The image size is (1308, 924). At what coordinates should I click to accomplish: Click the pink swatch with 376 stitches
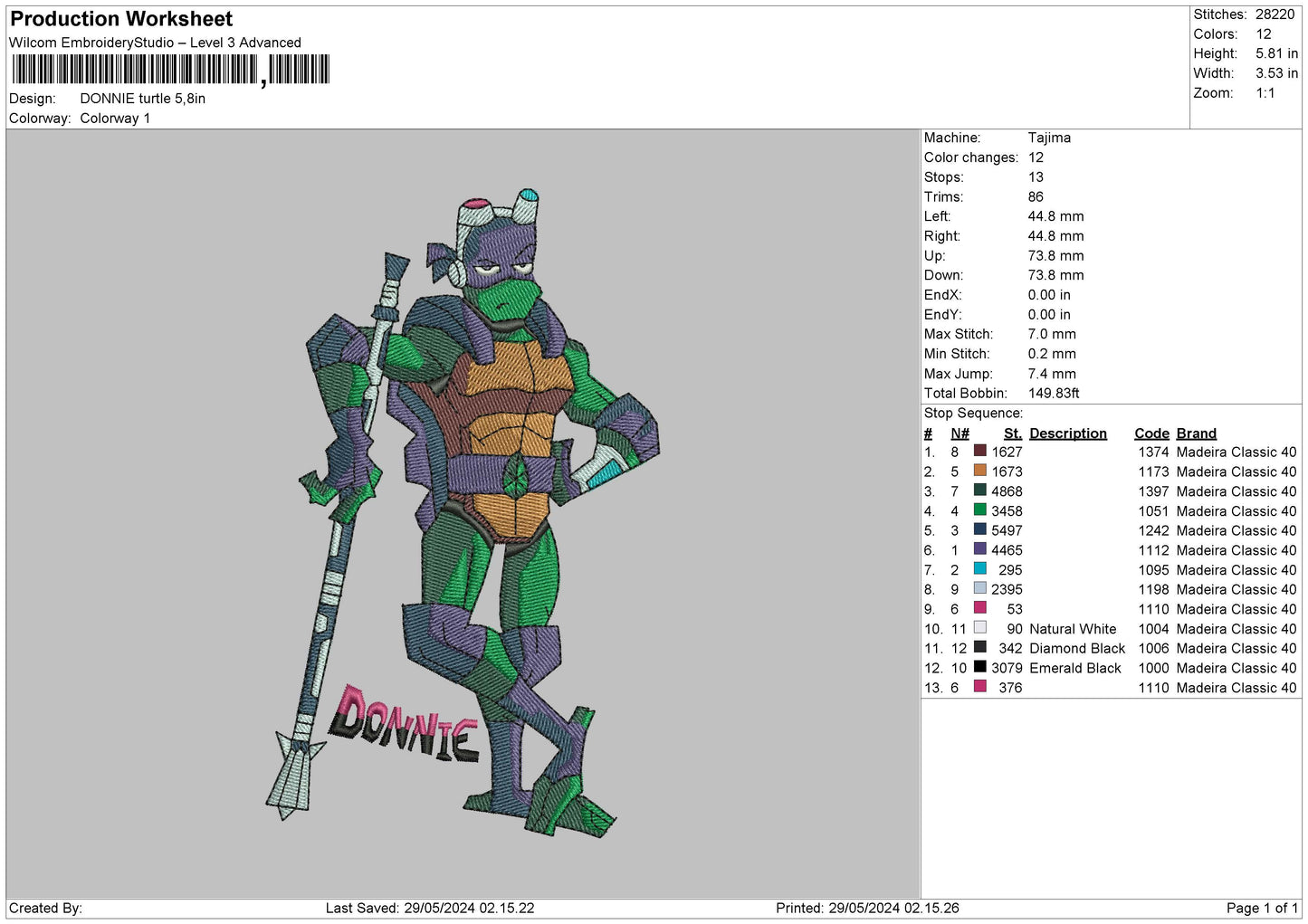[x=979, y=687]
